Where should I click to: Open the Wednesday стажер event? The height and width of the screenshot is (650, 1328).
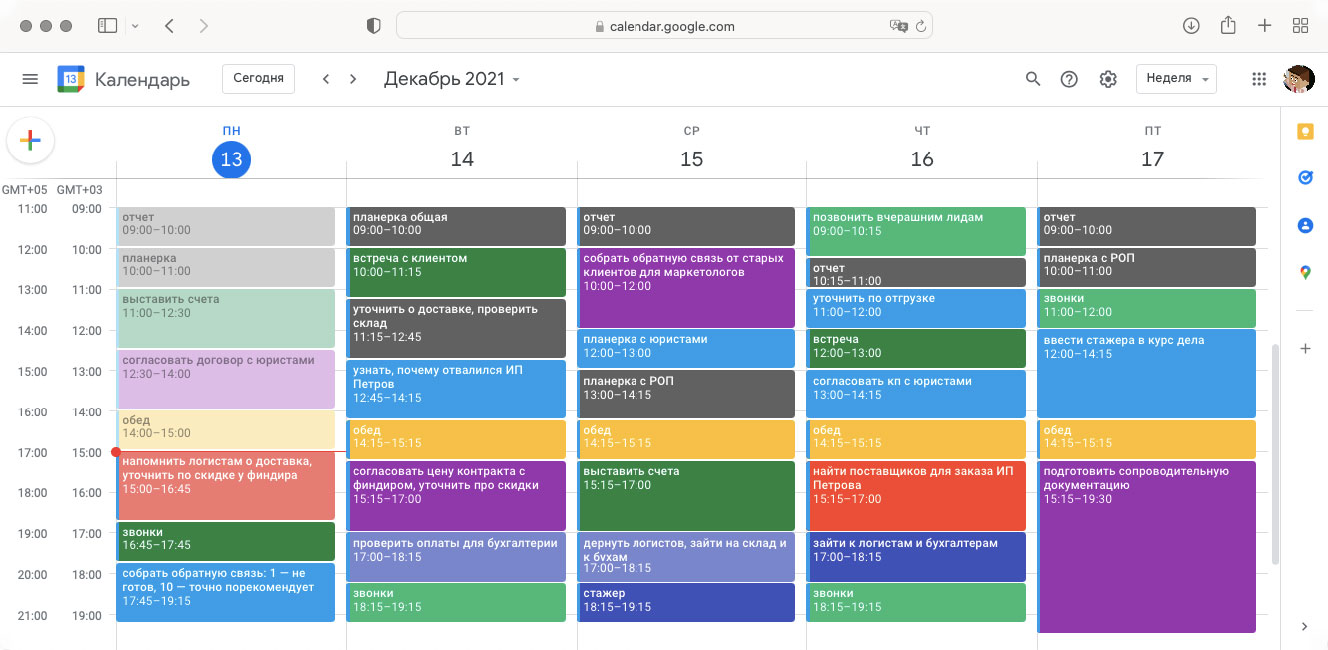pyautogui.click(x=686, y=601)
